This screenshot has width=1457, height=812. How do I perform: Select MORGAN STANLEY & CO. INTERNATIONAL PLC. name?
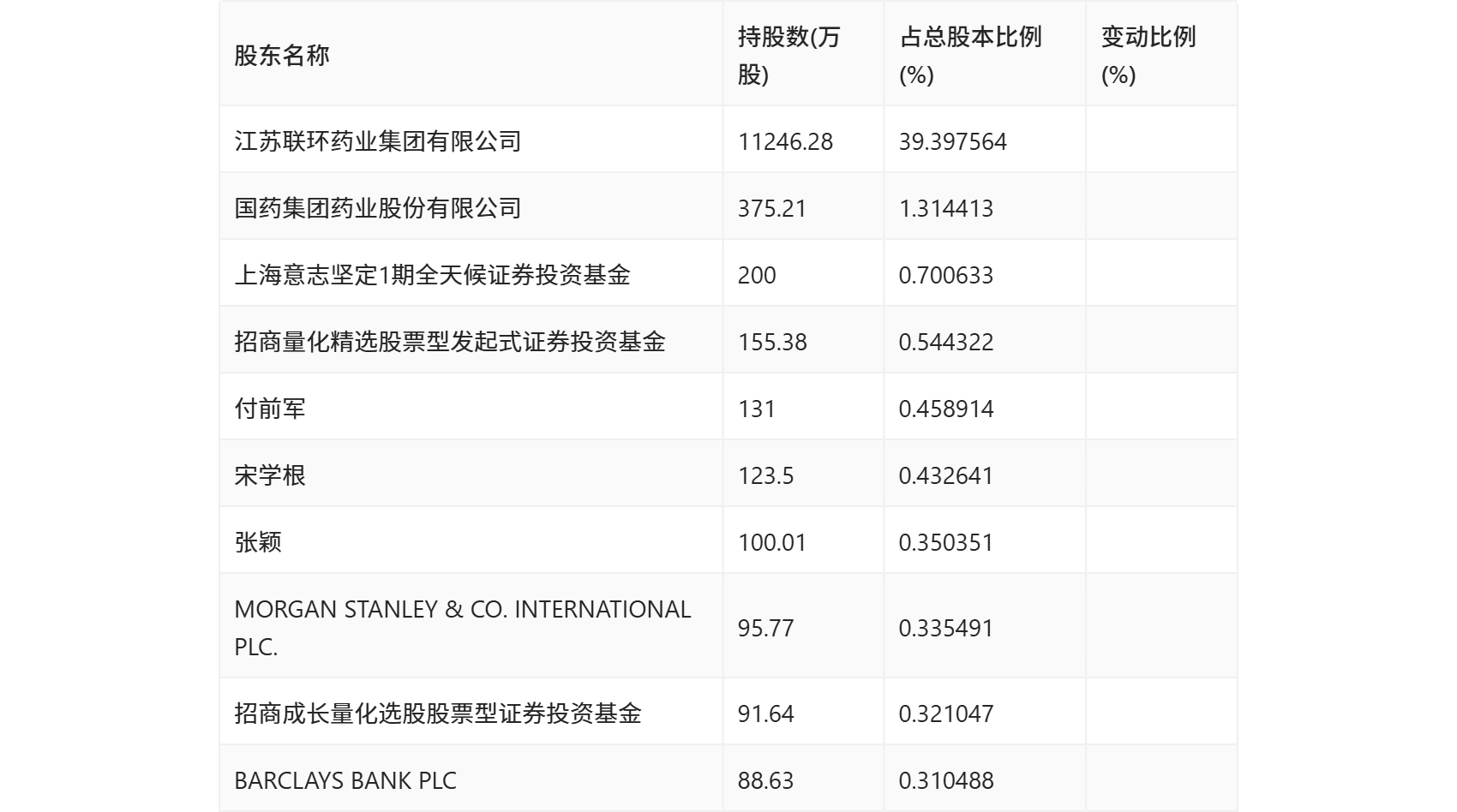(x=463, y=628)
